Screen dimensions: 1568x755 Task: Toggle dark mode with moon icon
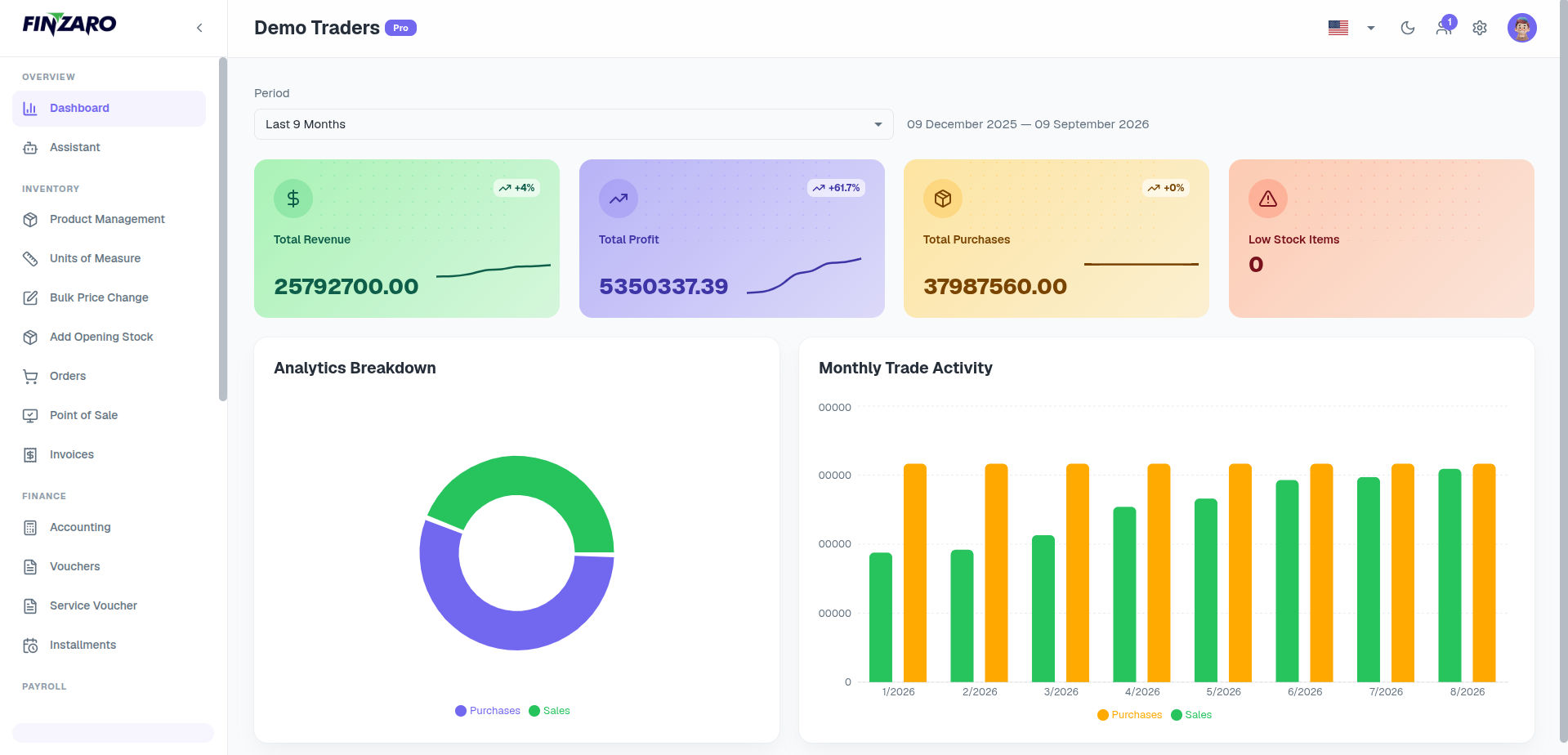click(1408, 28)
